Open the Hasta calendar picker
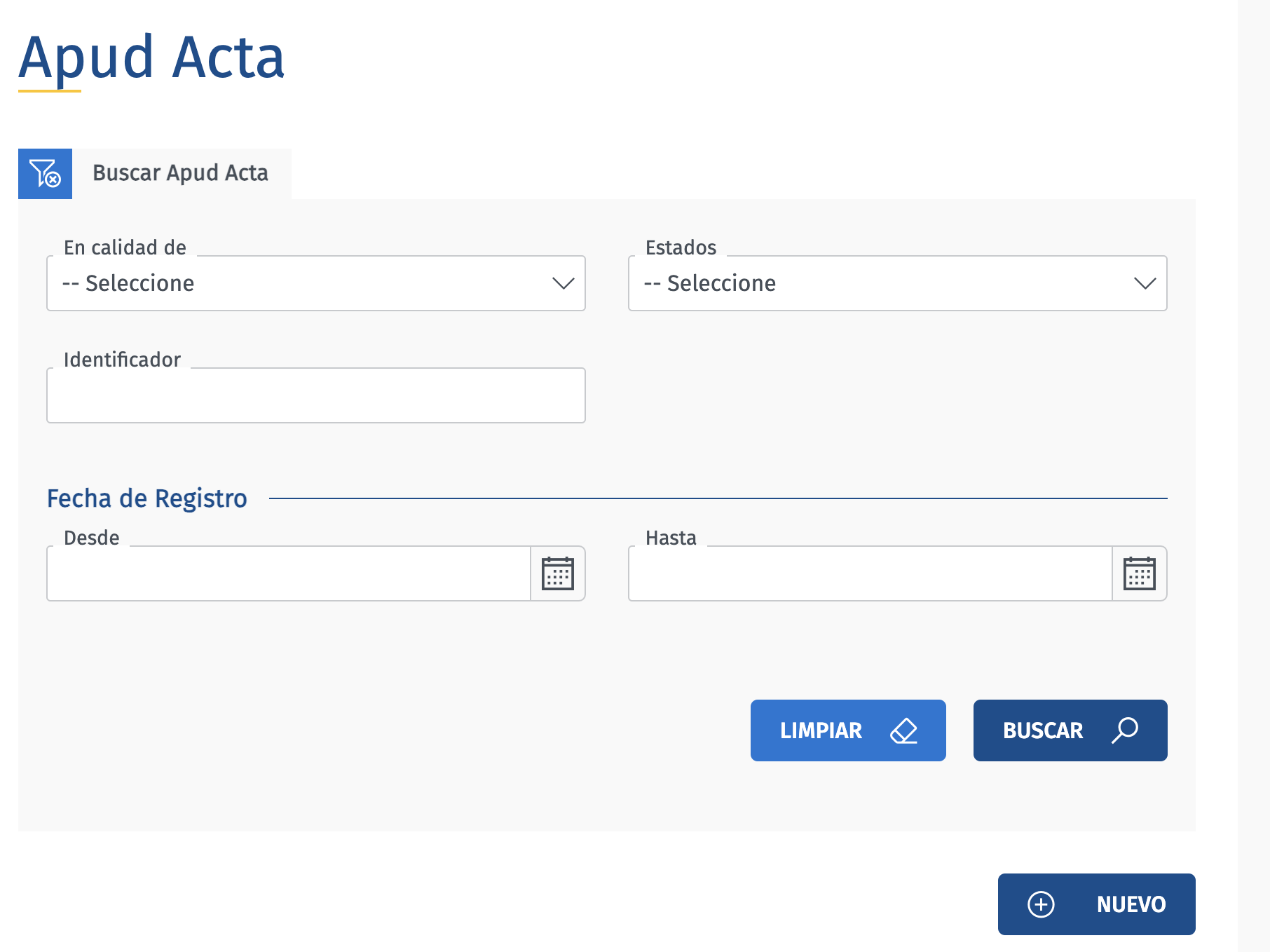 (1140, 573)
